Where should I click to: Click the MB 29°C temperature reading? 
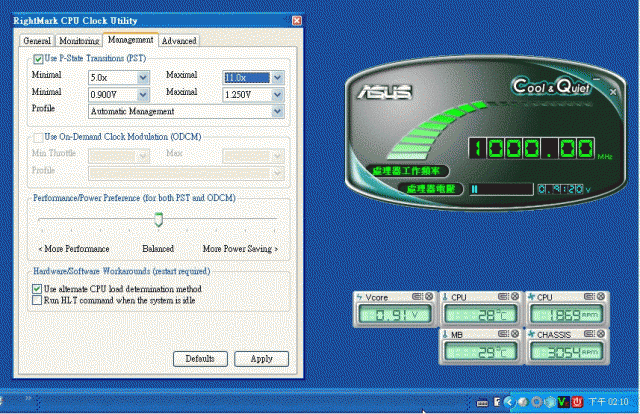coord(480,352)
